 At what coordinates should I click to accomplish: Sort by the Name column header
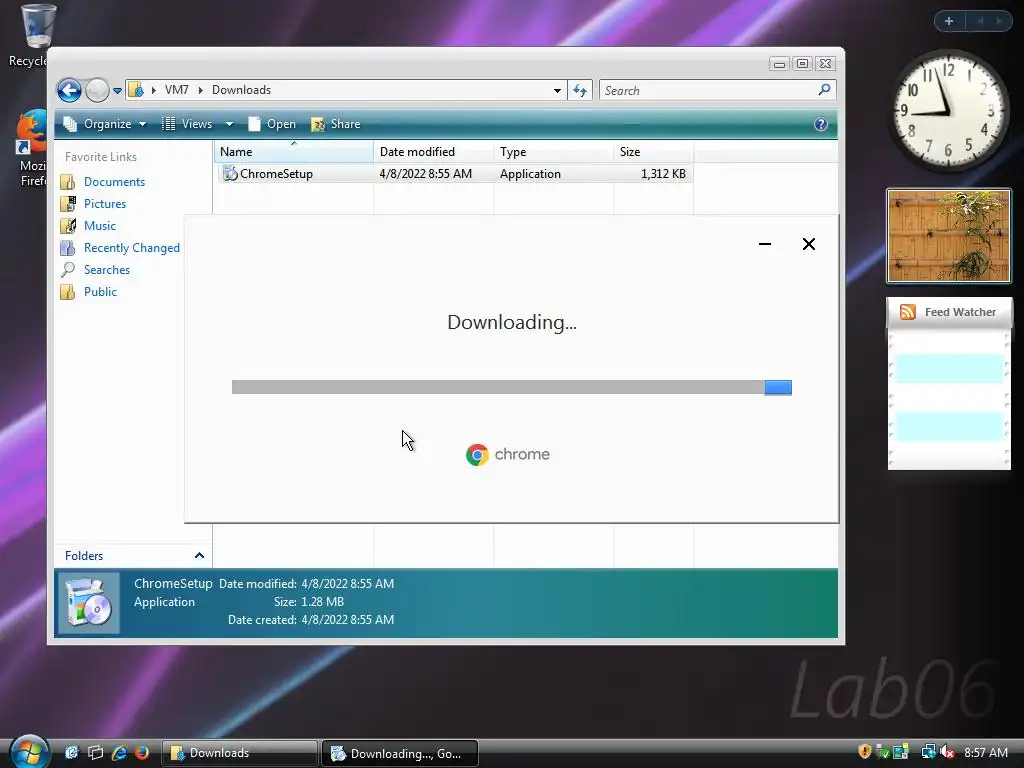click(x=294, y=152)
